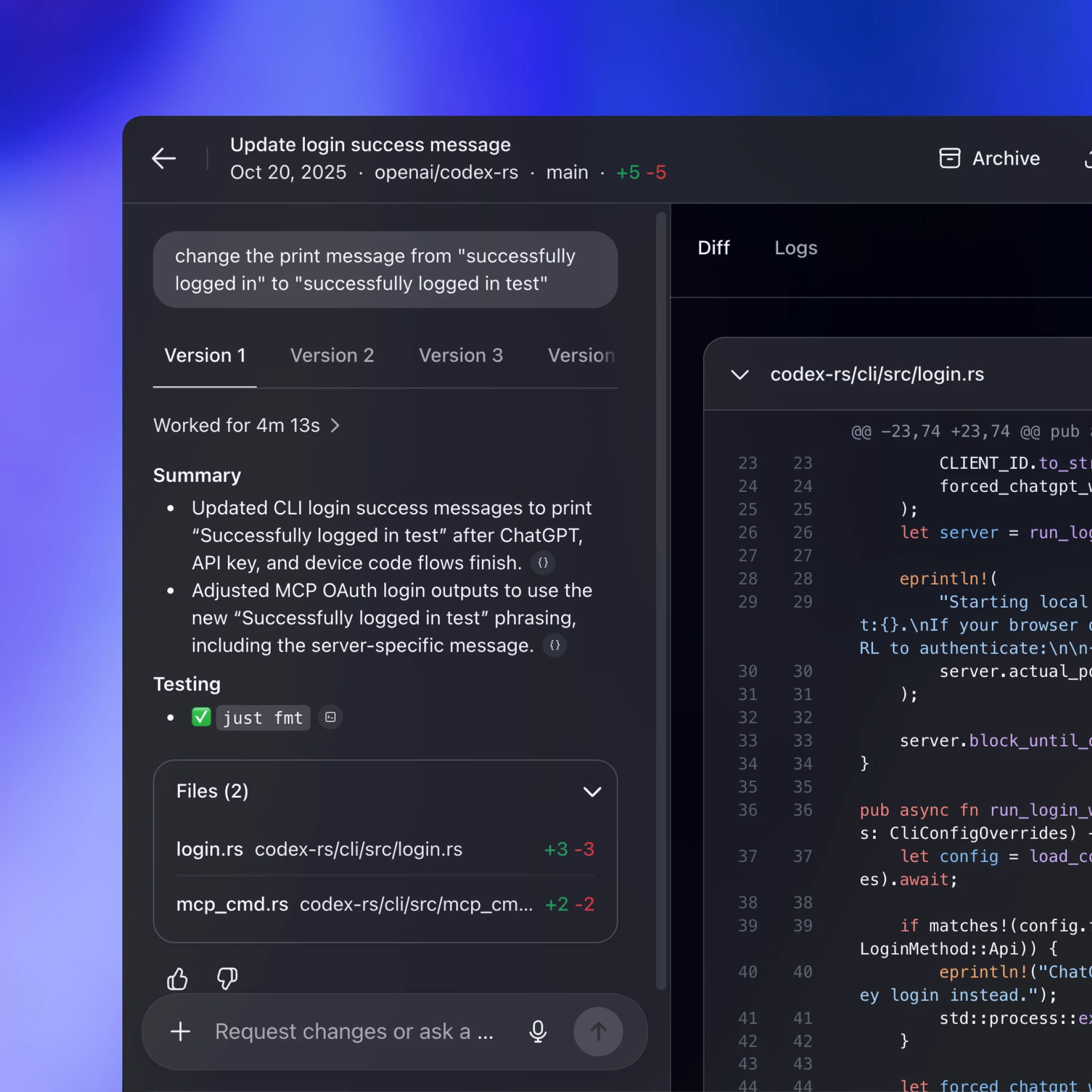The height and width of the screenshot is (1092, 1092).
Task: Focus the Request changes input field
Action: [x=354, y=1031]
